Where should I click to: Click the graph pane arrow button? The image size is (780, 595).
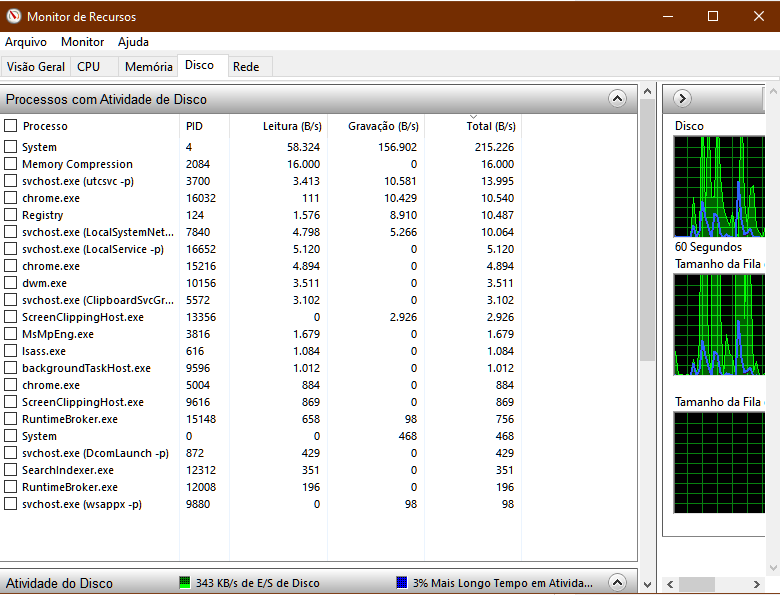(x=682, y=99)
